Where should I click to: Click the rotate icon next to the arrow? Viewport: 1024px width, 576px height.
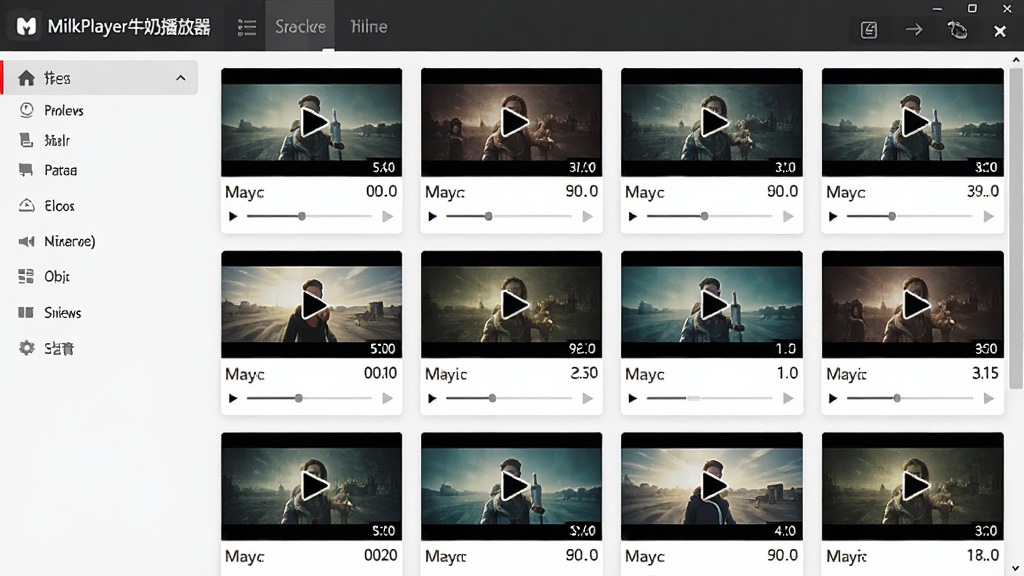click(x=957, y=30)
